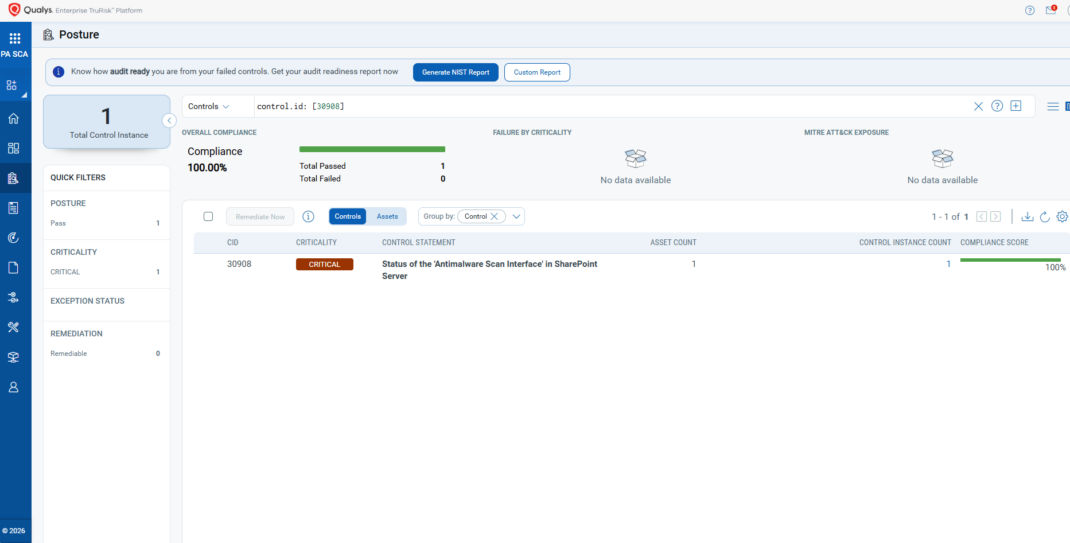The image size is (1070, 543).
Task: Open the hamburger list menu icon
Action: [1053, 106]
